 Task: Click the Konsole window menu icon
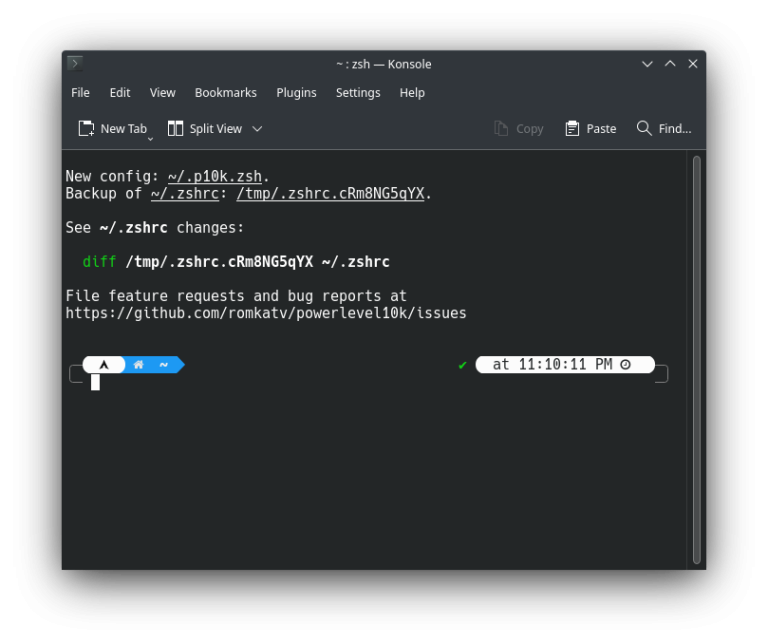click(75, 64)
